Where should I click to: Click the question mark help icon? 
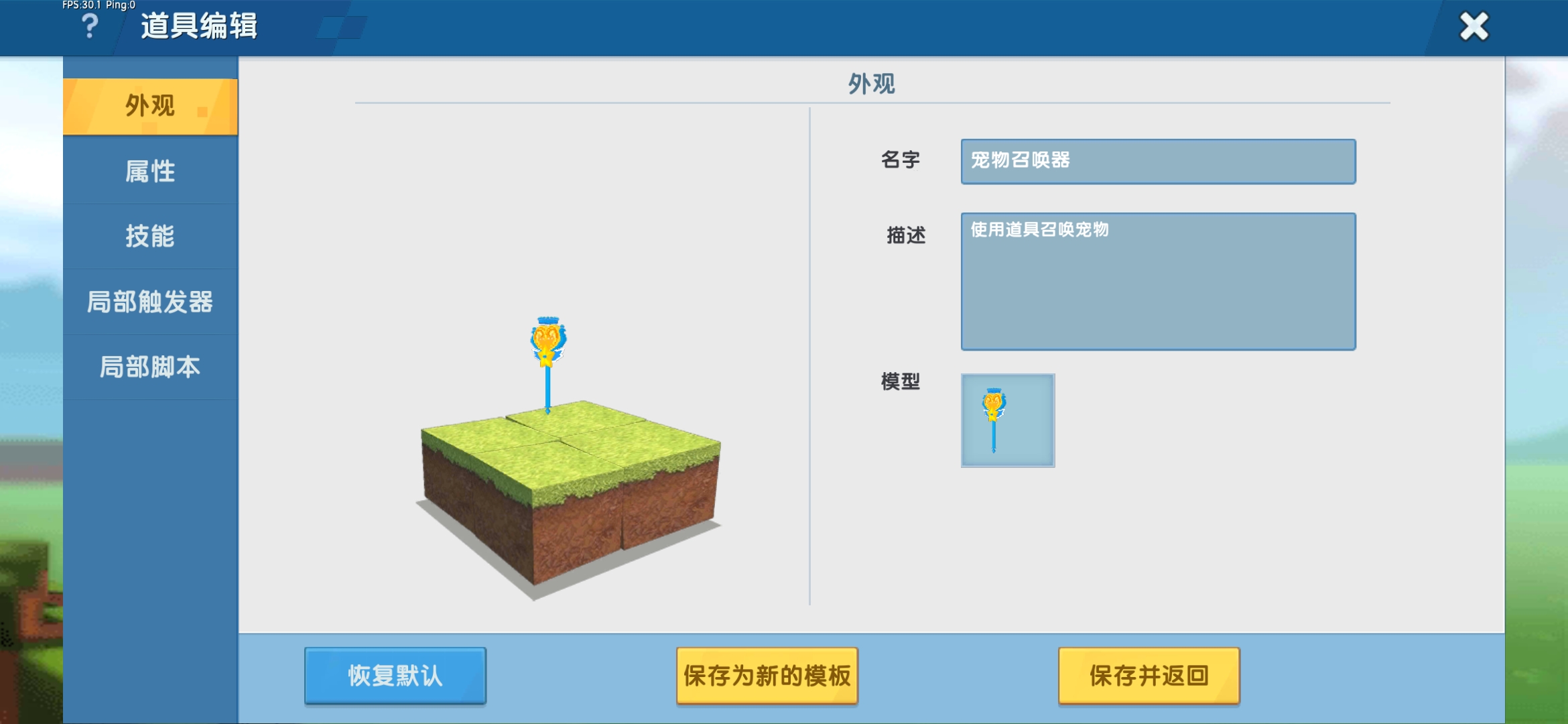coord(89,27)
